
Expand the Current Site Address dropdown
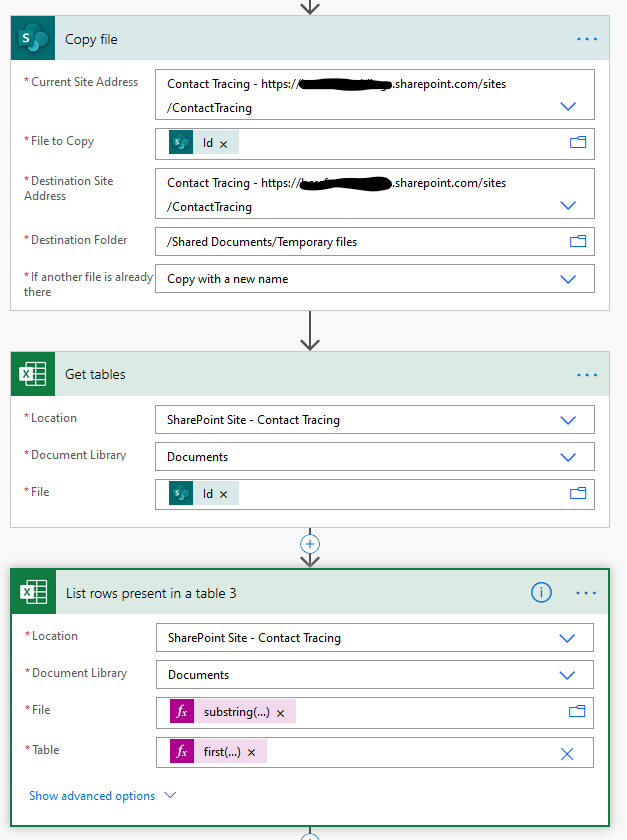568,106
